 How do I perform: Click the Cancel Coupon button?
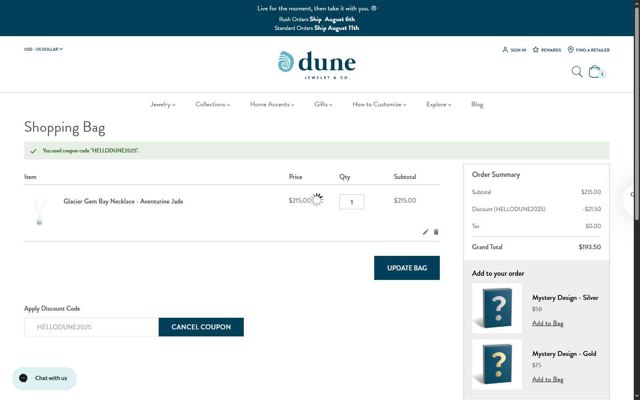pyautogui.click(x=201, y=327)
